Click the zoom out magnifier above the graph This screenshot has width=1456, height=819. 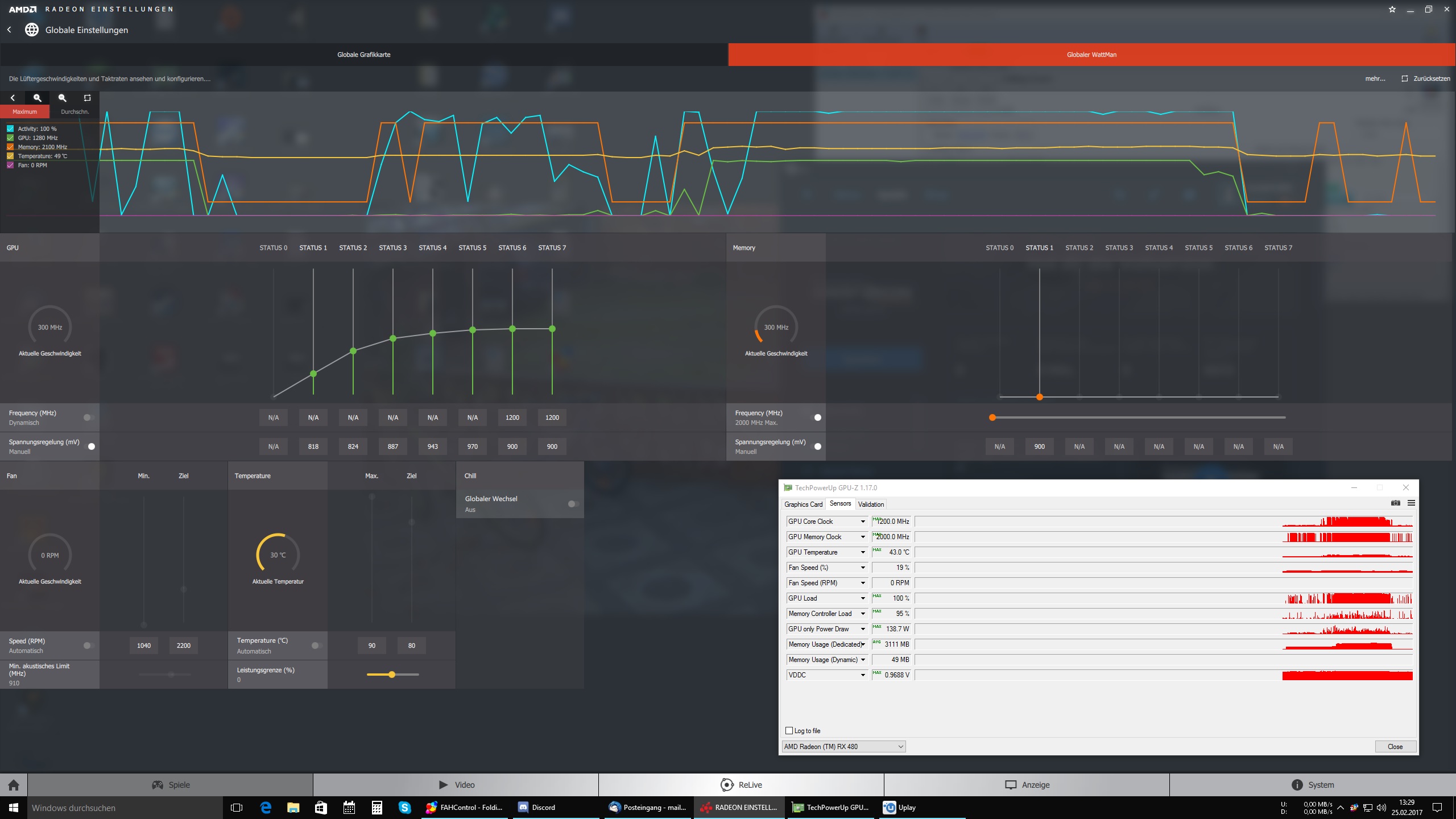[63, 98]
